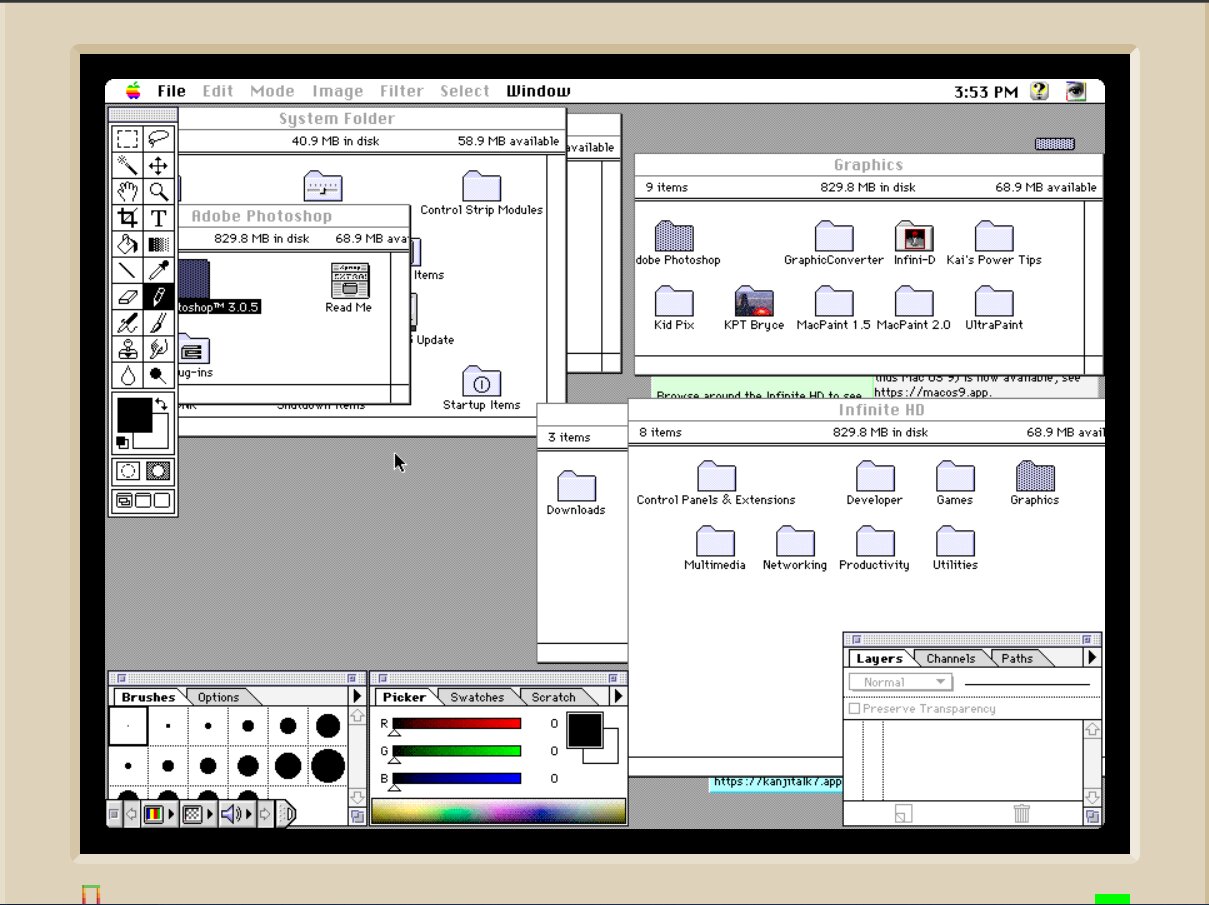Select the Line tool
Screen dimensions: 1209x905
(127, 269)
